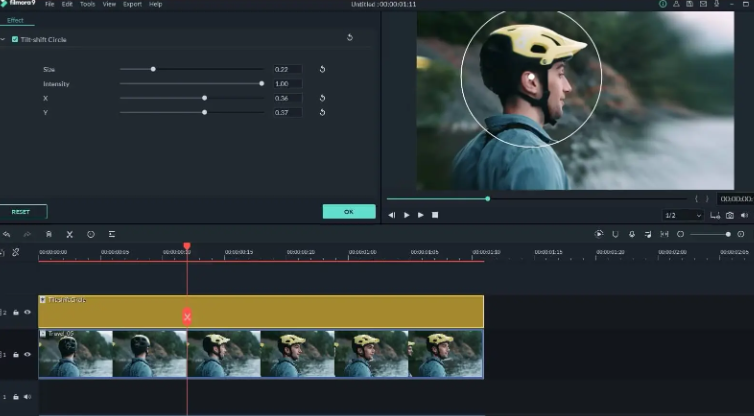
Task: Open speed/duration clock icon in toolbar
Action: 91,234
